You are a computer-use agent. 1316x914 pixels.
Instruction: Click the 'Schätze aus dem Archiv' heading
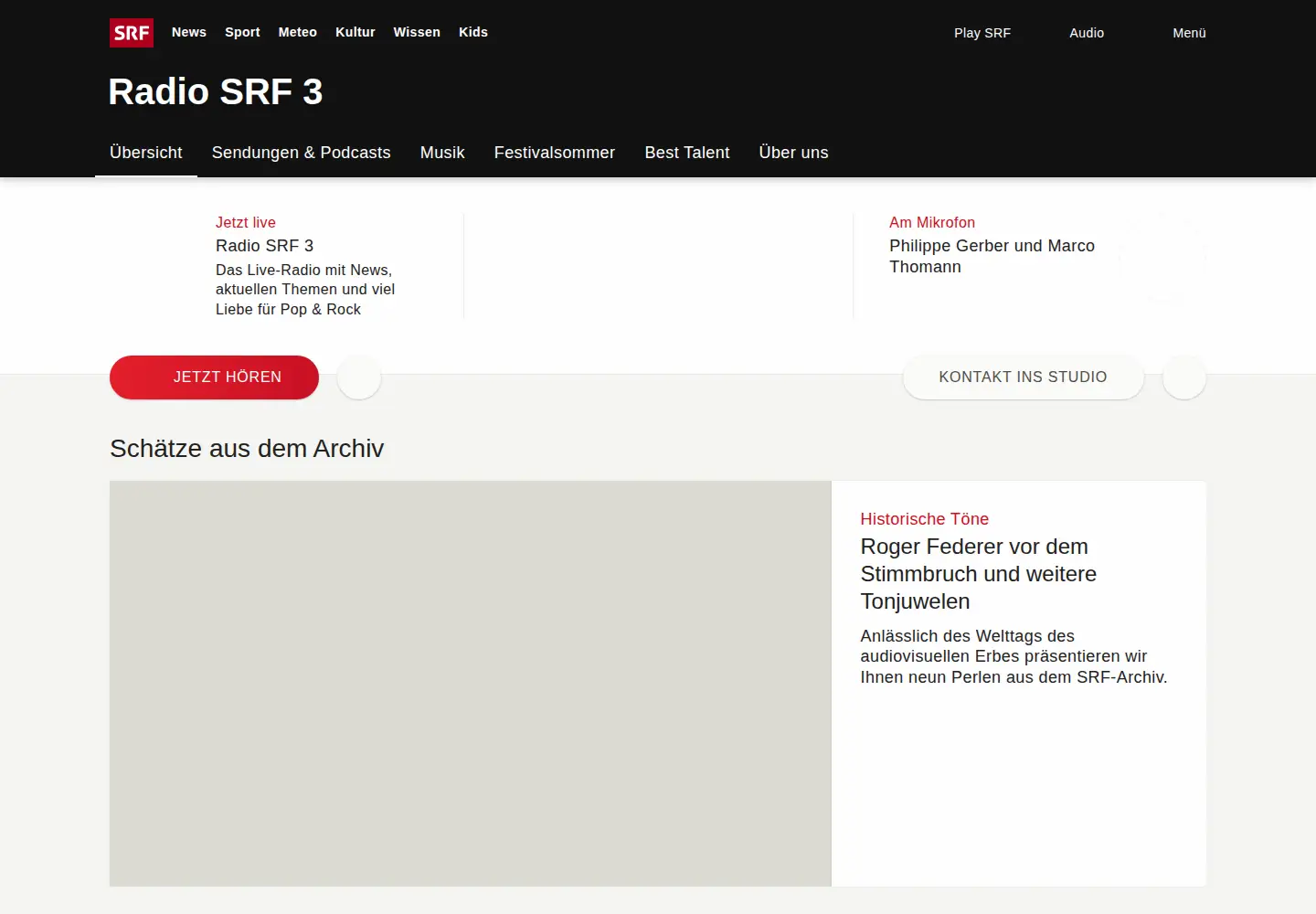(x=247, y=449)
